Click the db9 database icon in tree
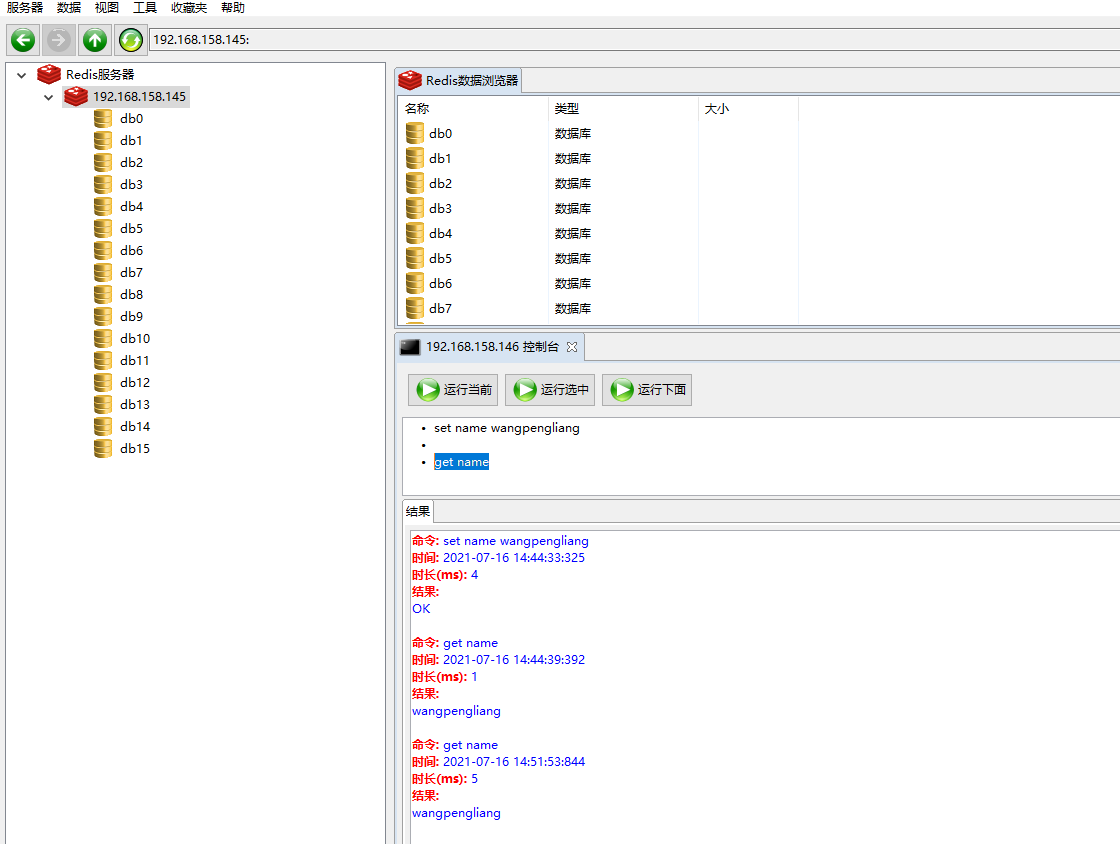The height and width of the screenshot is (844, 1120). click(x=103, y=316)
